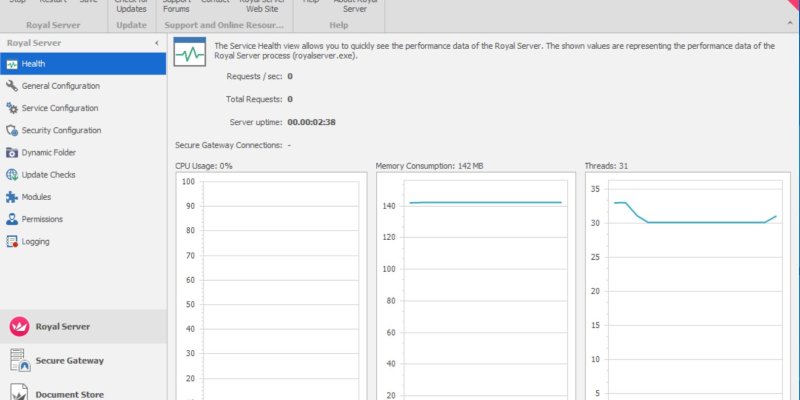Click the Dynamic Folder icon

12,152
